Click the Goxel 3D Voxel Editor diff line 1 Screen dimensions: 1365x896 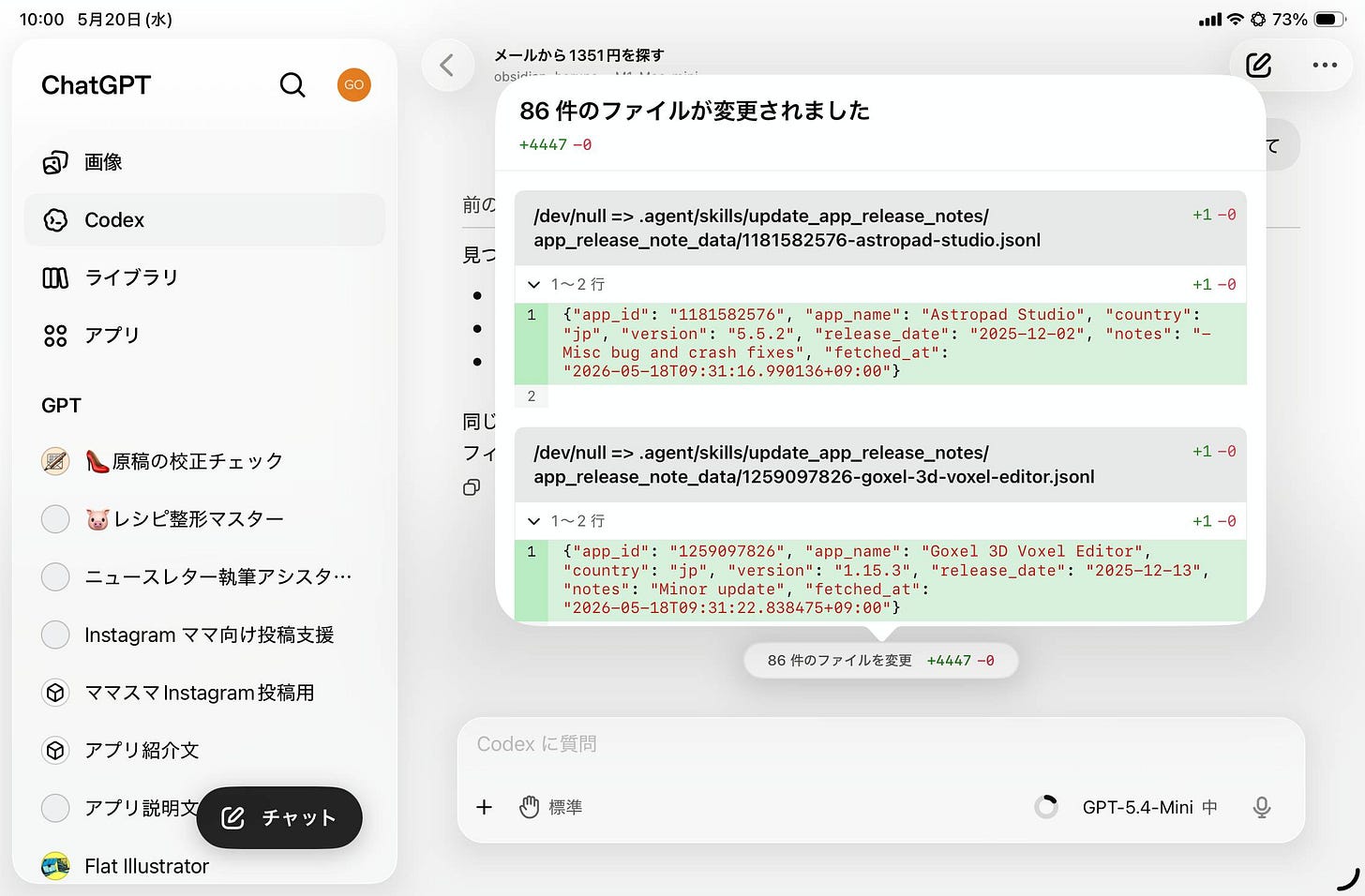(880, 580)
